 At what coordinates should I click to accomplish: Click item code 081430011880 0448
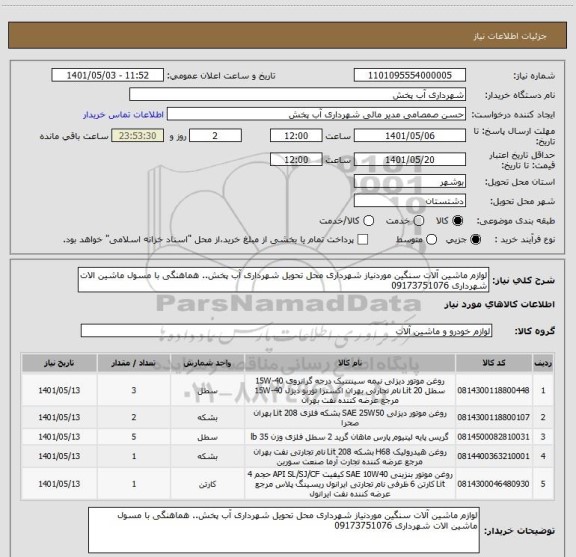tap(493, 390)
